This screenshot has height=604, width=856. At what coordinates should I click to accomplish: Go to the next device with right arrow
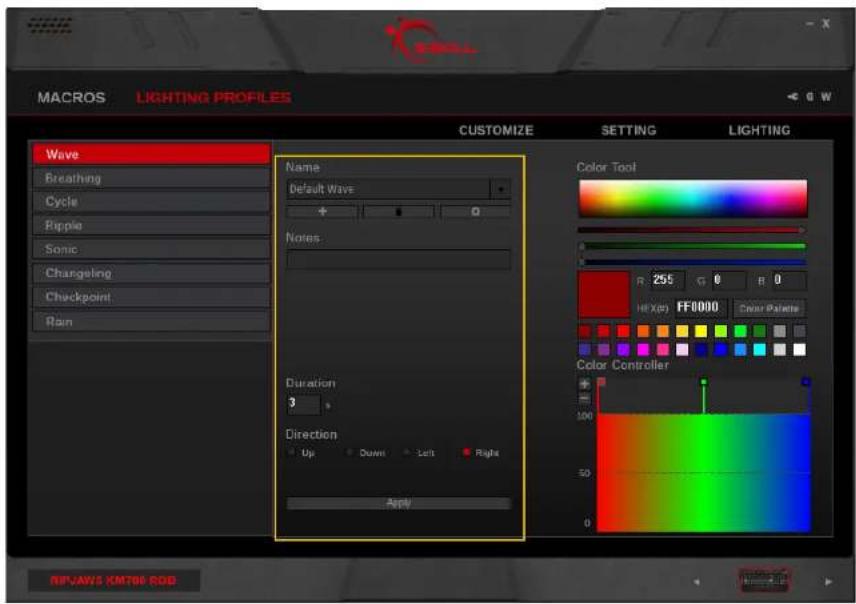click(x=829, y=582)
